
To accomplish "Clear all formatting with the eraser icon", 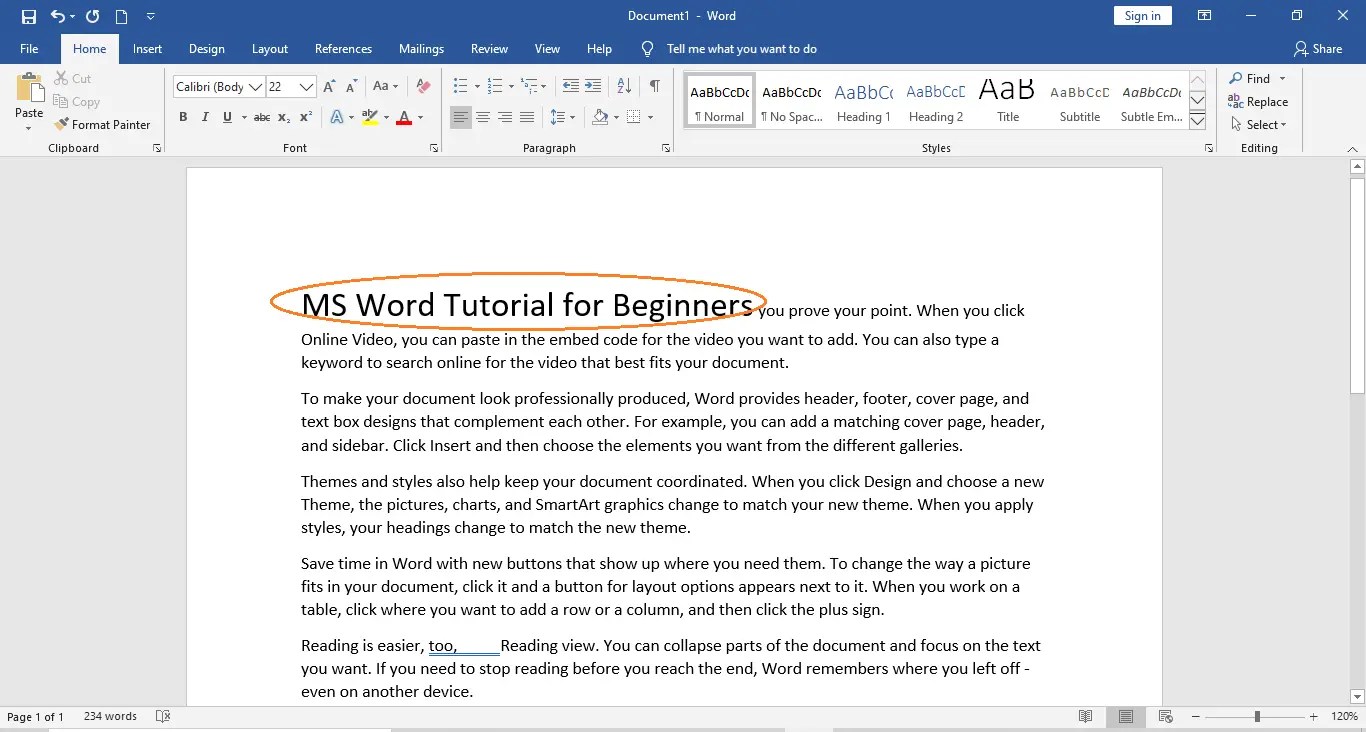I will [x=423, y=86].
